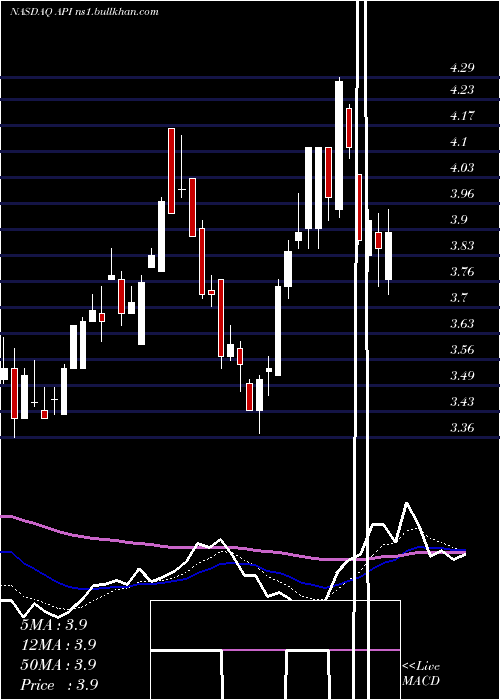Click the 3.36 price axis label
This screenshot has width=500, height=700.
pos(462,427)
